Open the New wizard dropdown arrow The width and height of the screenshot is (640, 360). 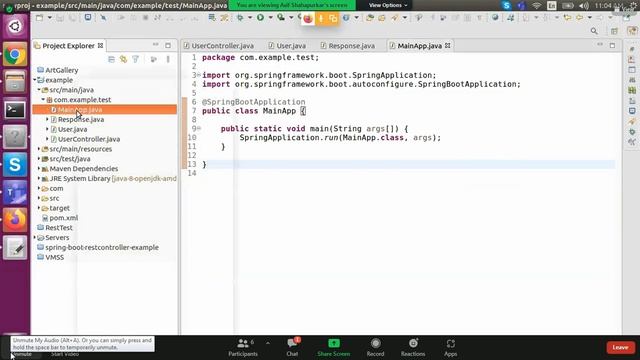[49, 18]
